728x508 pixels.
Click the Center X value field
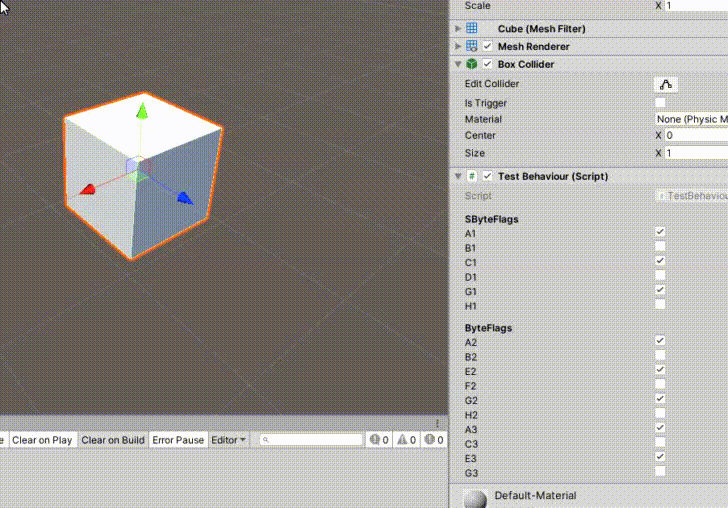(x=696, y=135)
